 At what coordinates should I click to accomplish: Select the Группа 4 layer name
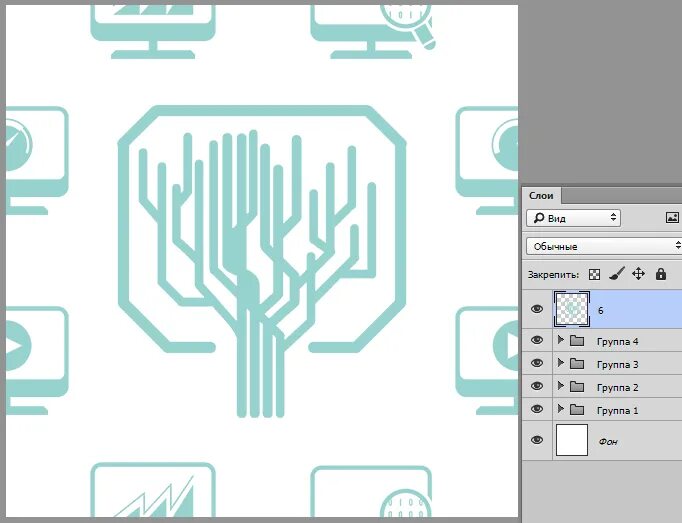(x=618, y=342)
